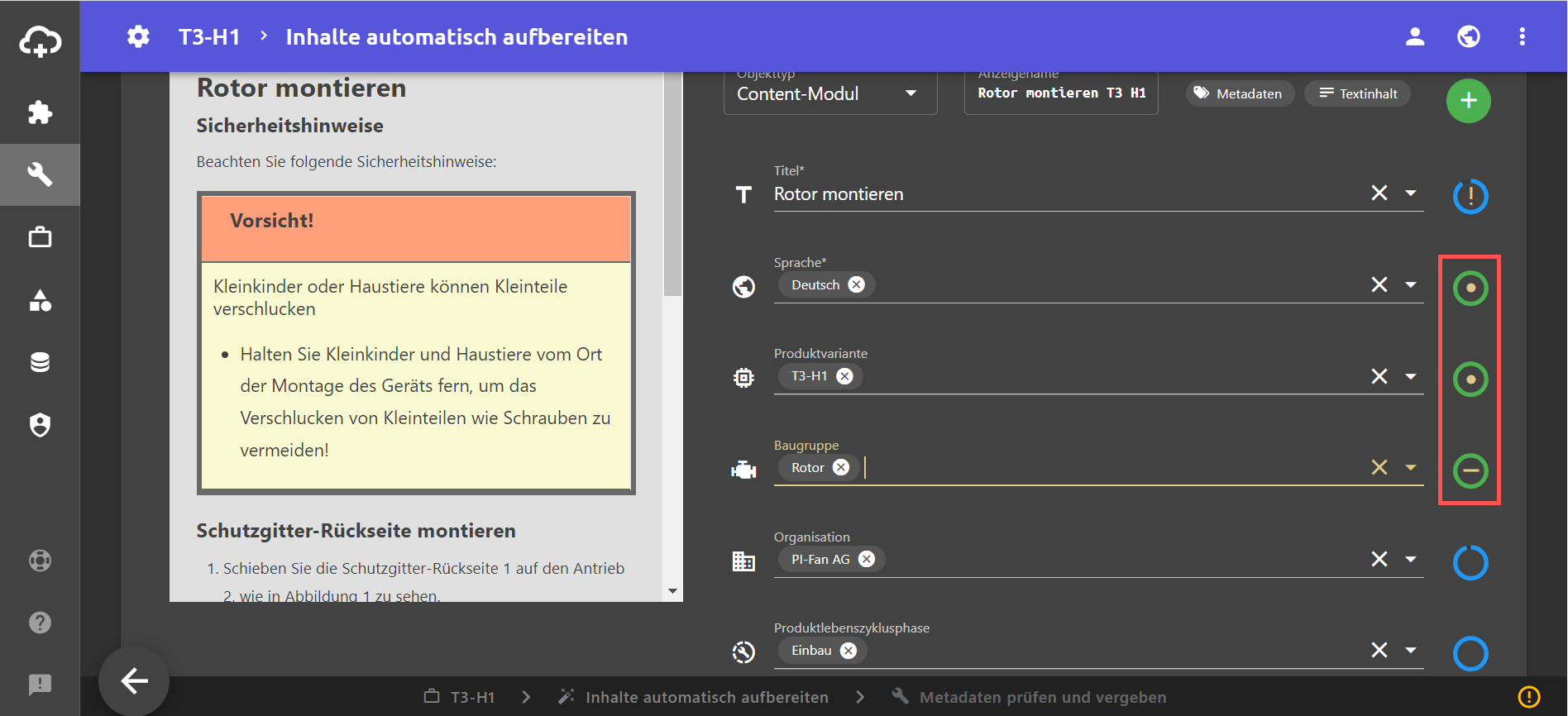Open the lifebuoy support icon
The height and width of the screenshot is (716, 1568).
(x=40, y=561)
